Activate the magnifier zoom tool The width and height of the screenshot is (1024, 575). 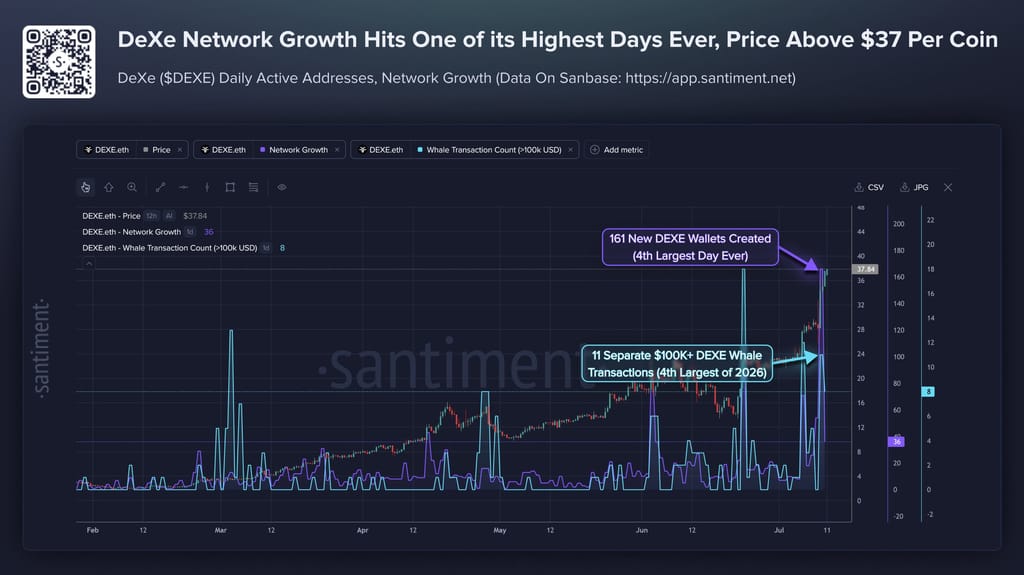[132, 188]
